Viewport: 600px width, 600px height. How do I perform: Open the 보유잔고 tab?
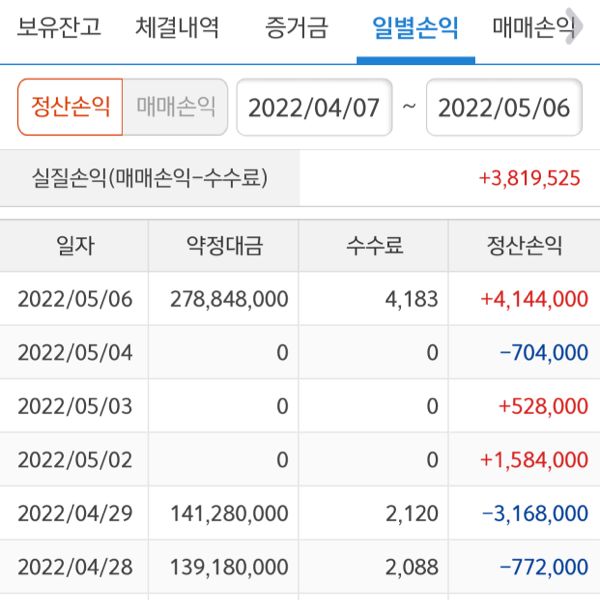(x=59, y=28)
